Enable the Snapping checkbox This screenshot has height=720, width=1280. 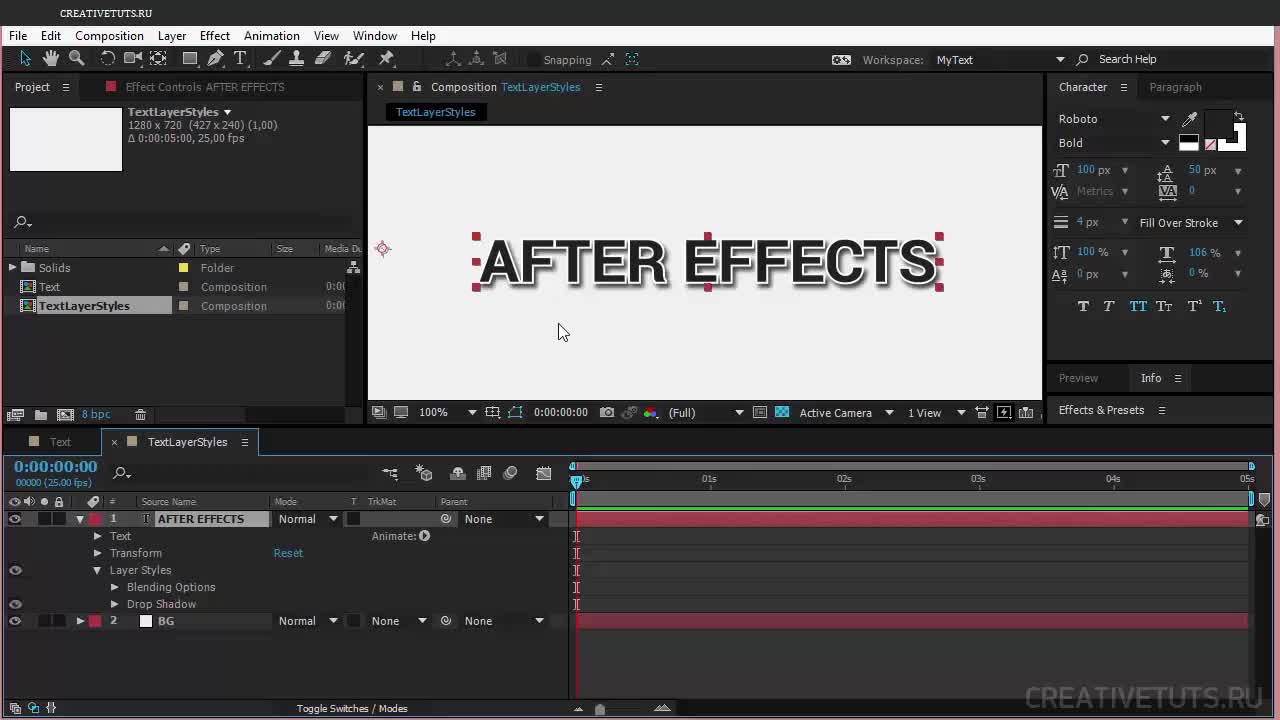(534, 60)
